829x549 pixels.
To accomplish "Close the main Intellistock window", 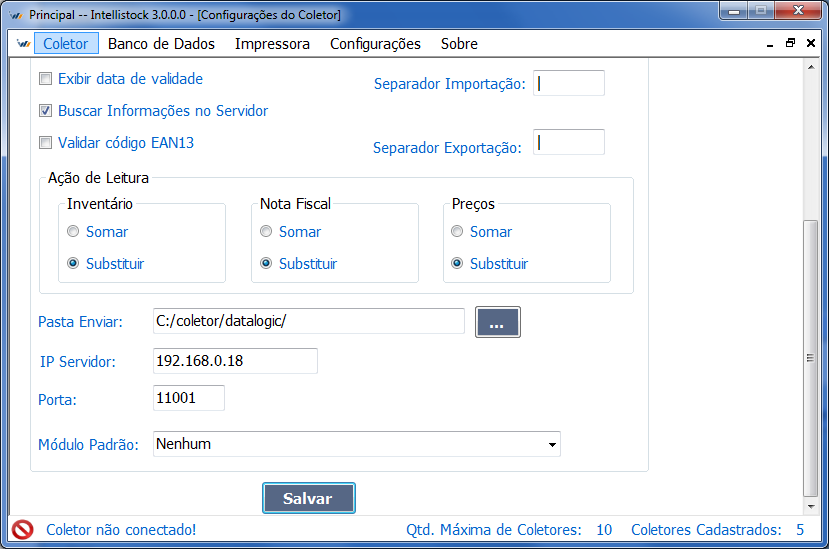I will [798, 11].
